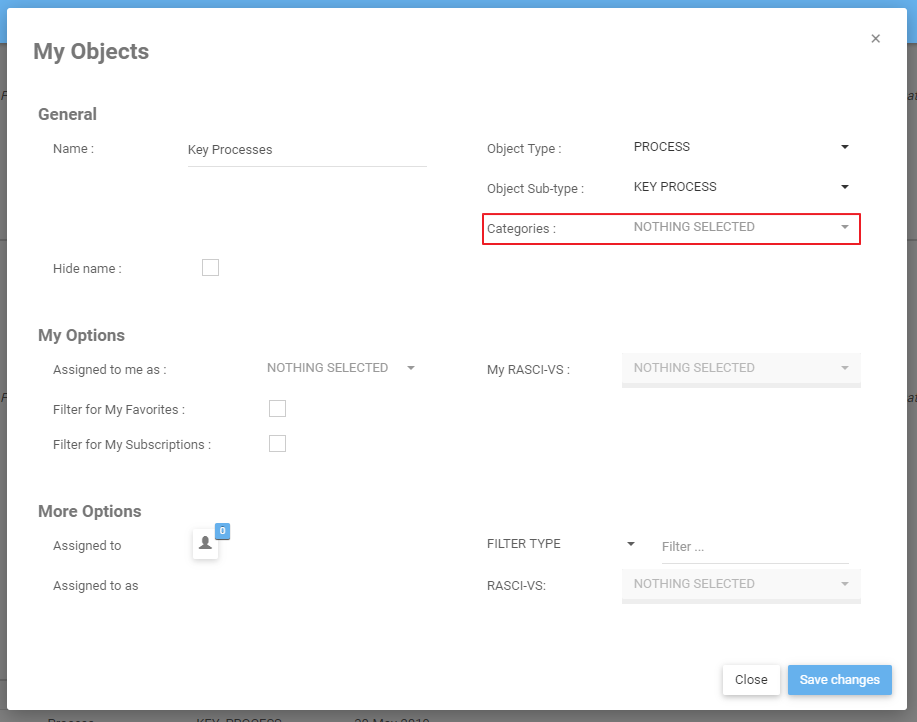Check Filter for My Subscriptions box
The image size is (917, 722).
pyautogui.click(x=277, y=444)
